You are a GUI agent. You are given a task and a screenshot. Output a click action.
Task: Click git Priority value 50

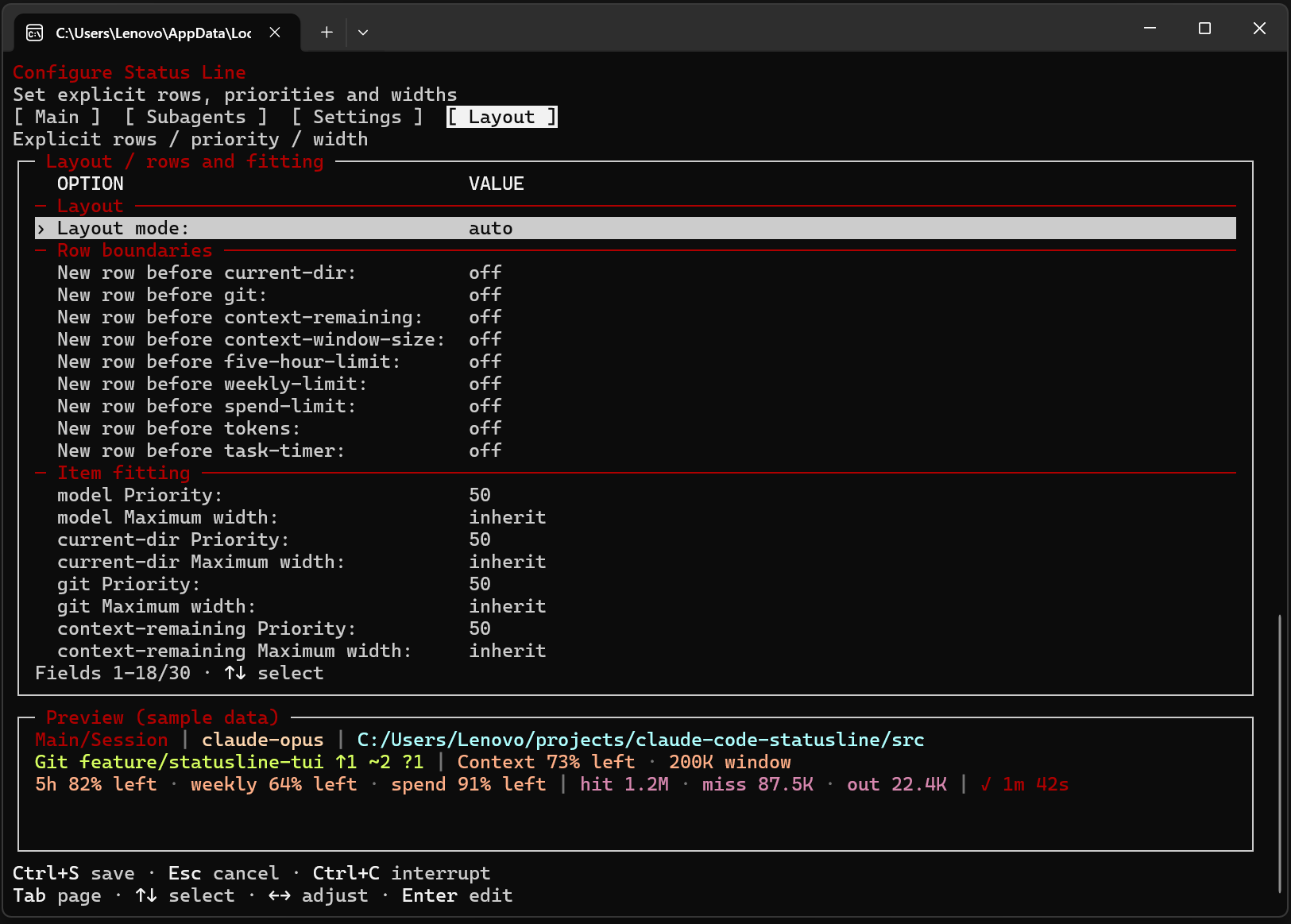click(480, 584)
